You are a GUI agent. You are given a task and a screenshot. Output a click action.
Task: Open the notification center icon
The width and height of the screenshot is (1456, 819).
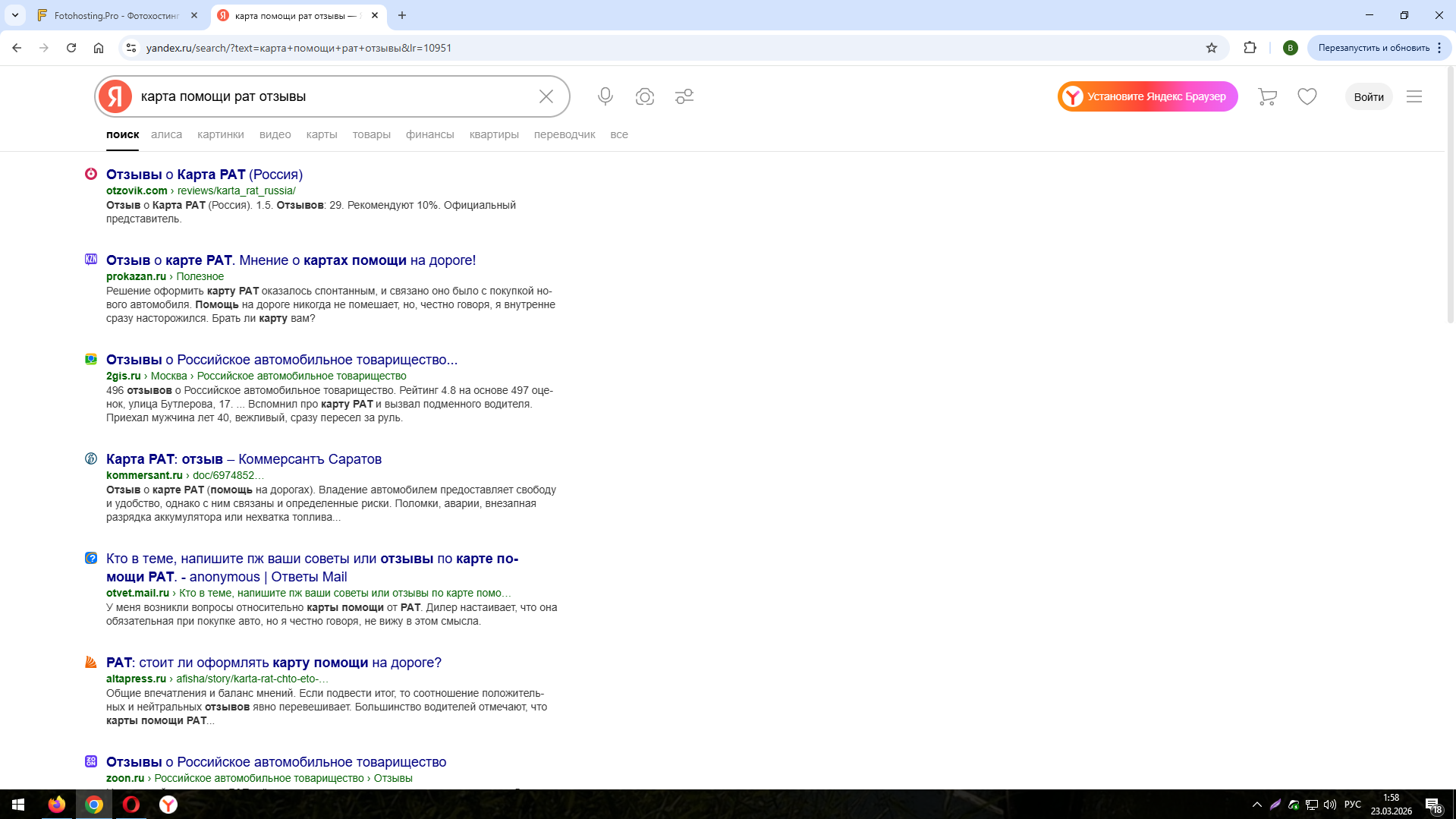(x=1433, y=805)
